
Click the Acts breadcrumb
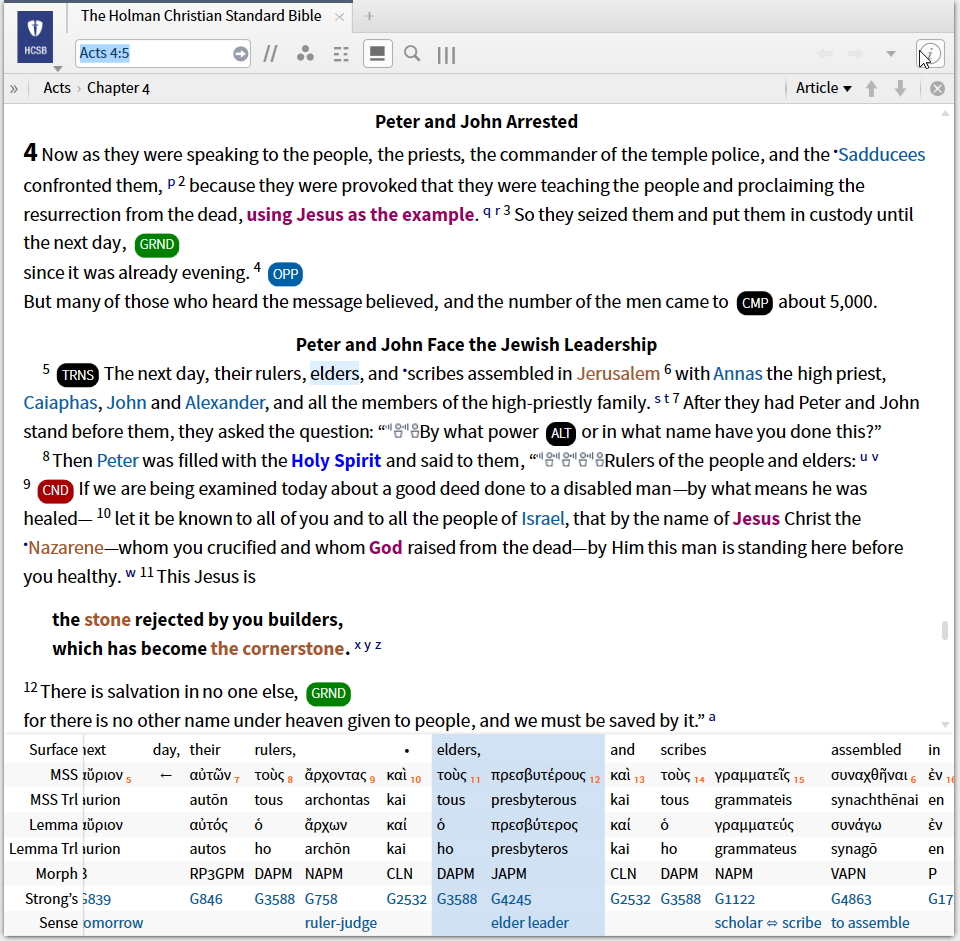point(57,88)
